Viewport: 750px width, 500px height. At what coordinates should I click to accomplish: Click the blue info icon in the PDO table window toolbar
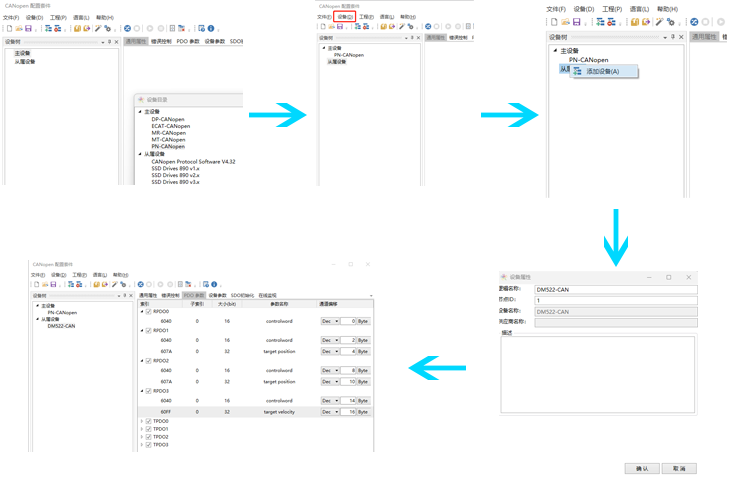pyautogui.click(x=214, y=284)
